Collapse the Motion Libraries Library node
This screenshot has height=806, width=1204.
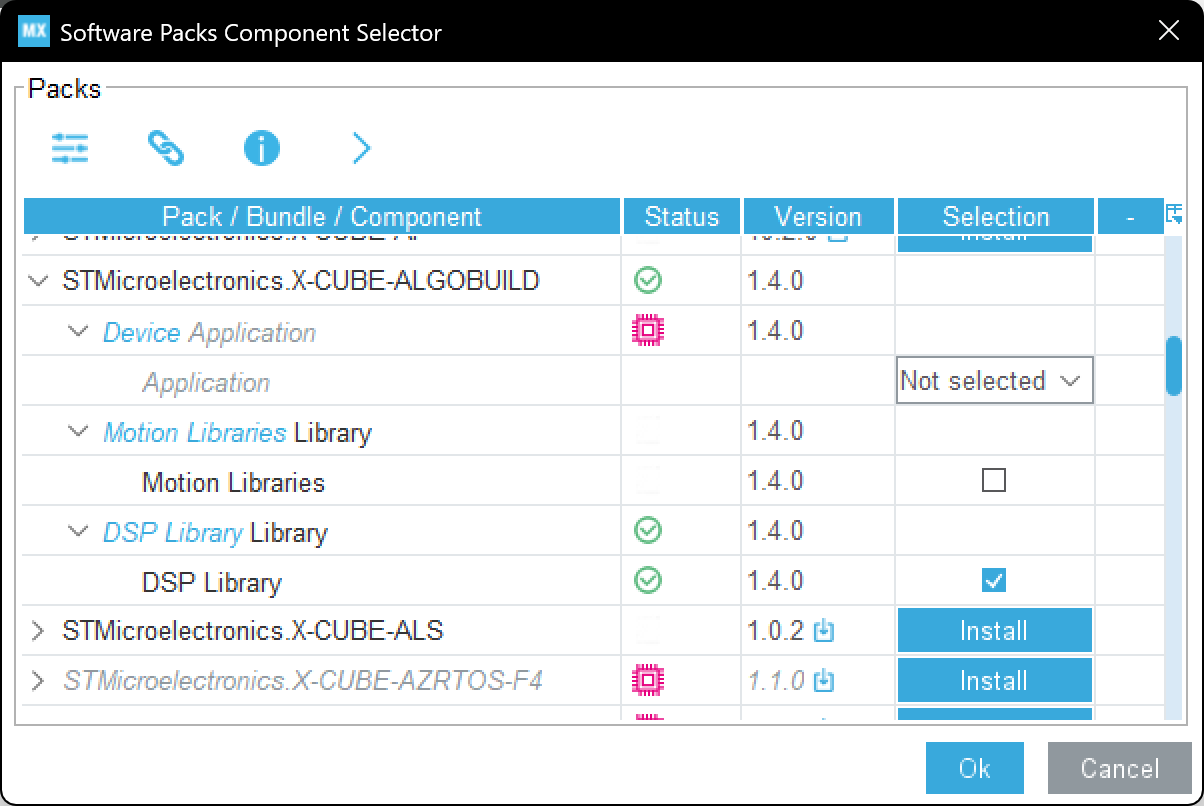click(79, 430)
